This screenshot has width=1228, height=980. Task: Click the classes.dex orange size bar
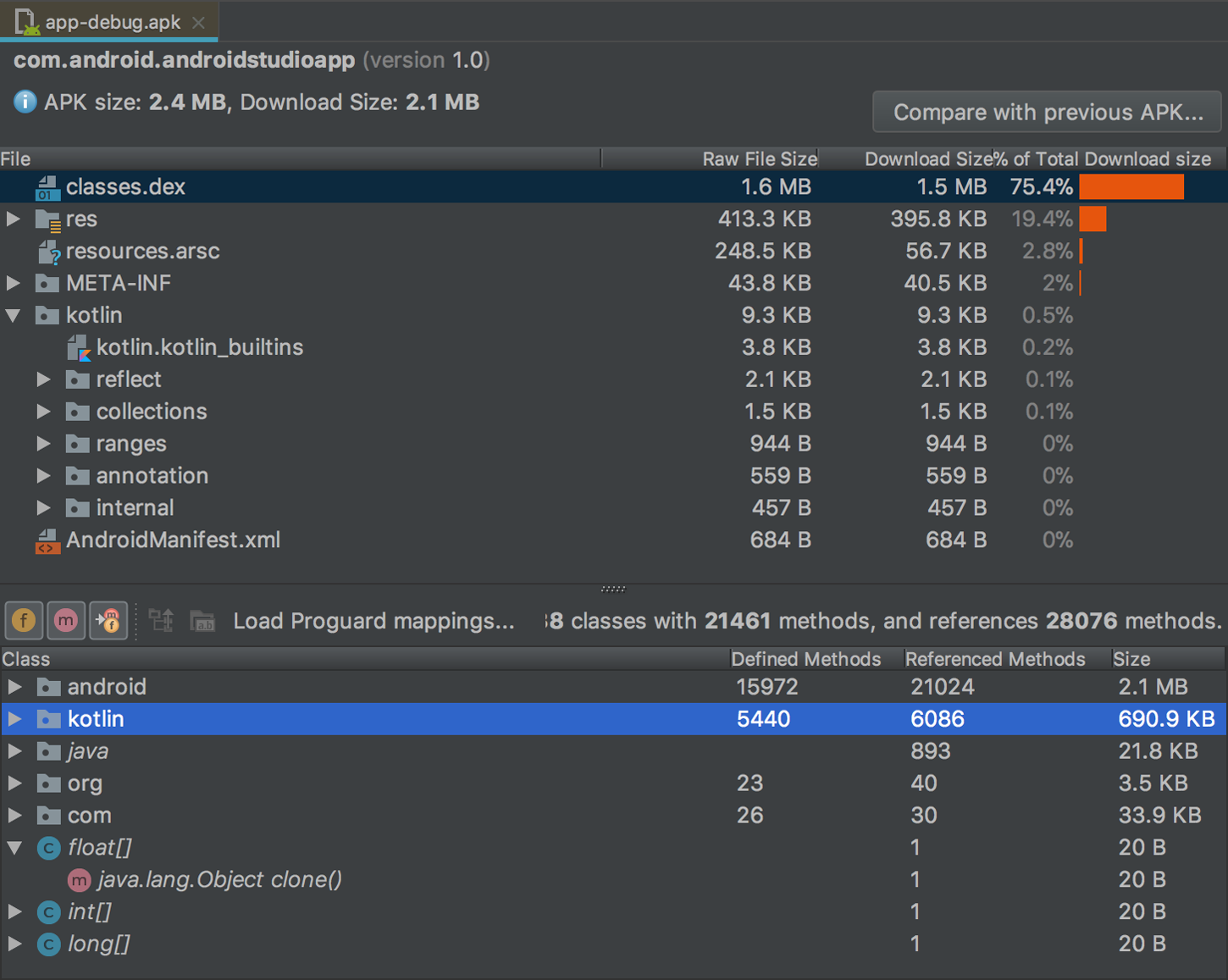coord(1131,187)
